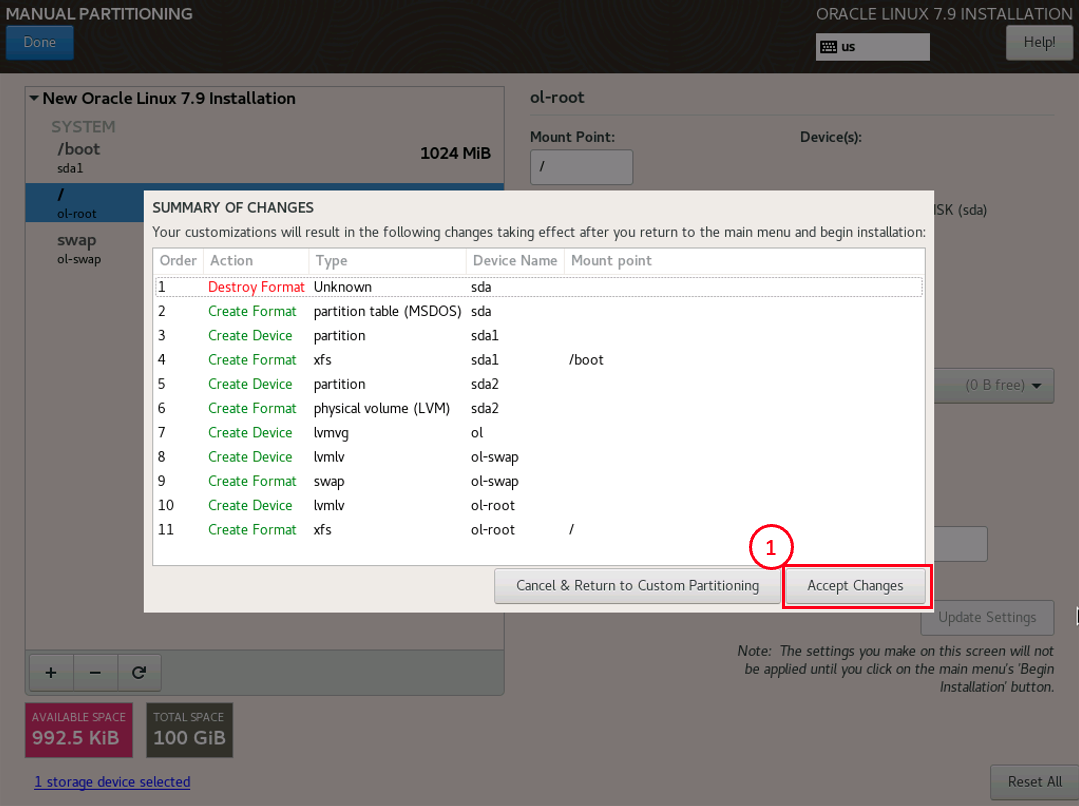
Task: Click the remove mount point minus icon
Action: click(x=95, y=672)
